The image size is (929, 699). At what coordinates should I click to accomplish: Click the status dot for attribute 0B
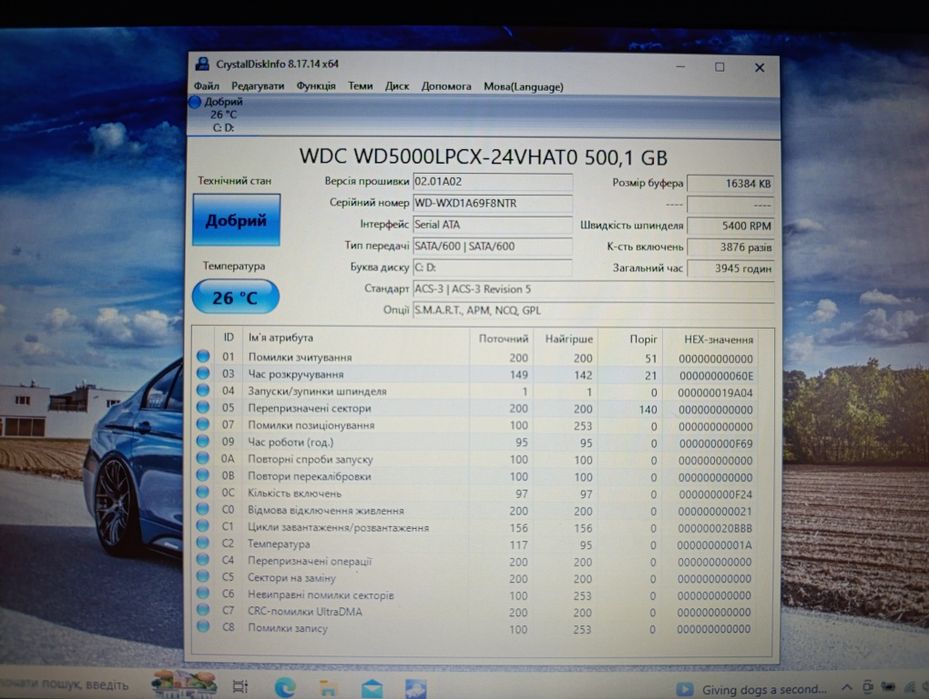203,474
